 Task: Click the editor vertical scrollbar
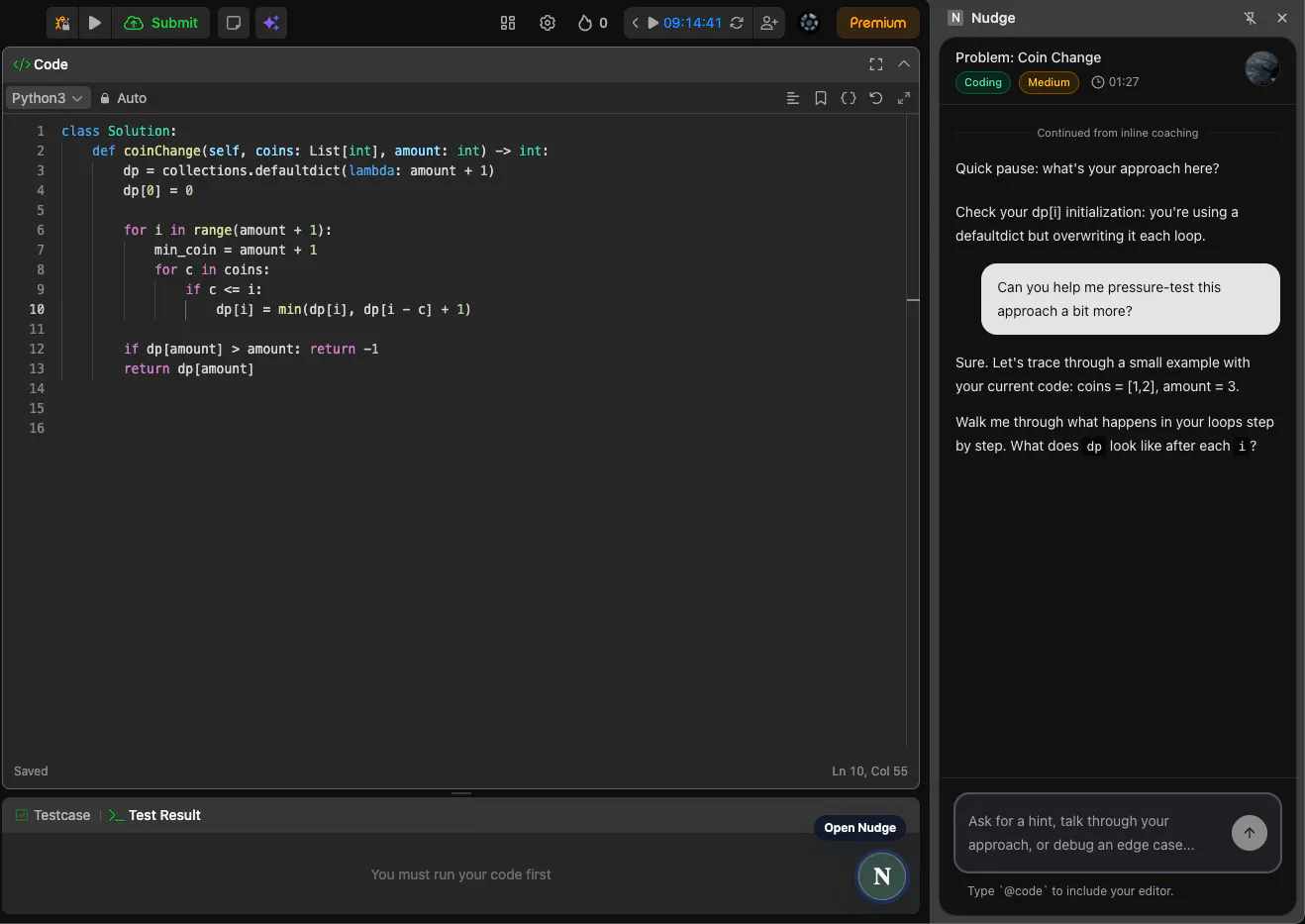[913, 429]
